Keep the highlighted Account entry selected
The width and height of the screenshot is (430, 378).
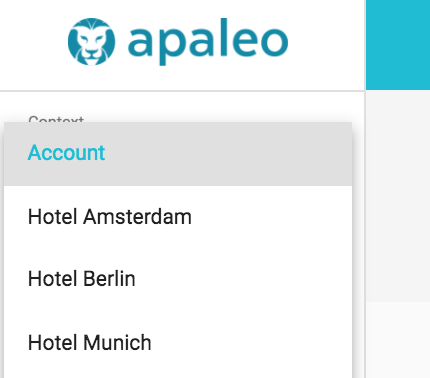(178, 154)
